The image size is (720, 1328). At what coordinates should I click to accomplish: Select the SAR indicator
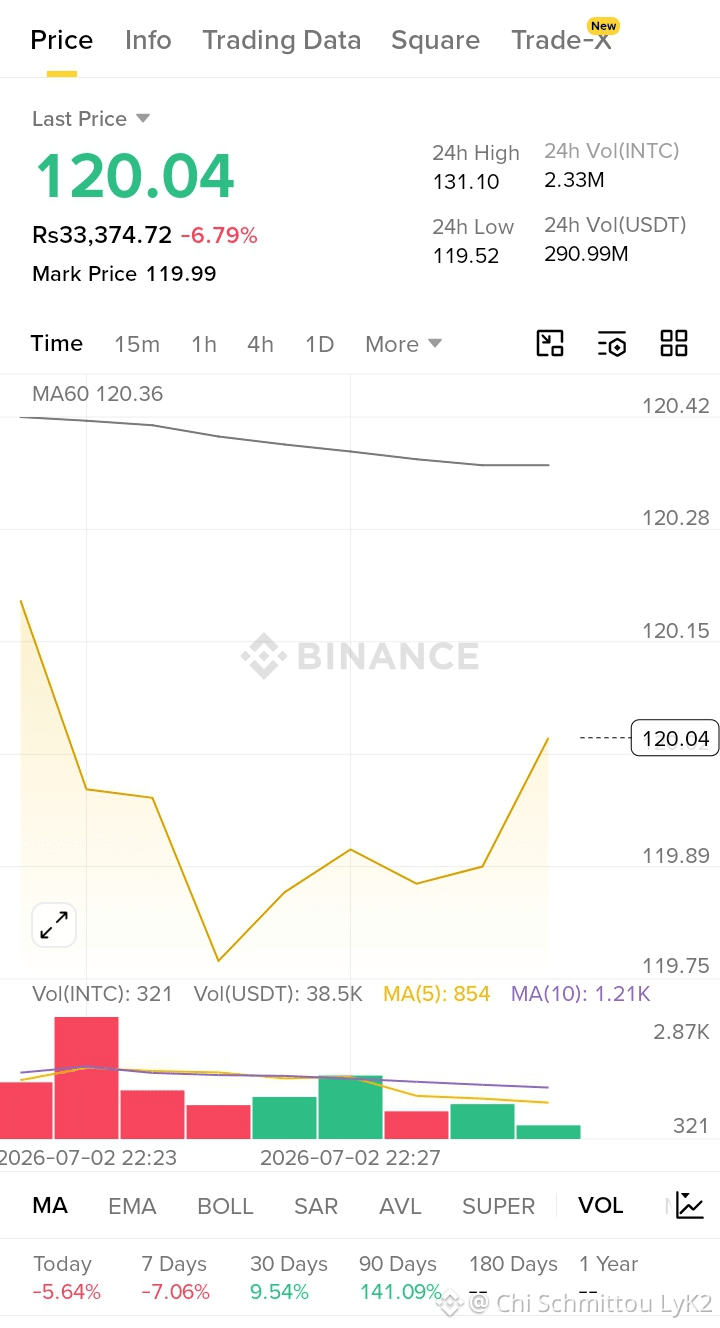tap(316, 1206)
